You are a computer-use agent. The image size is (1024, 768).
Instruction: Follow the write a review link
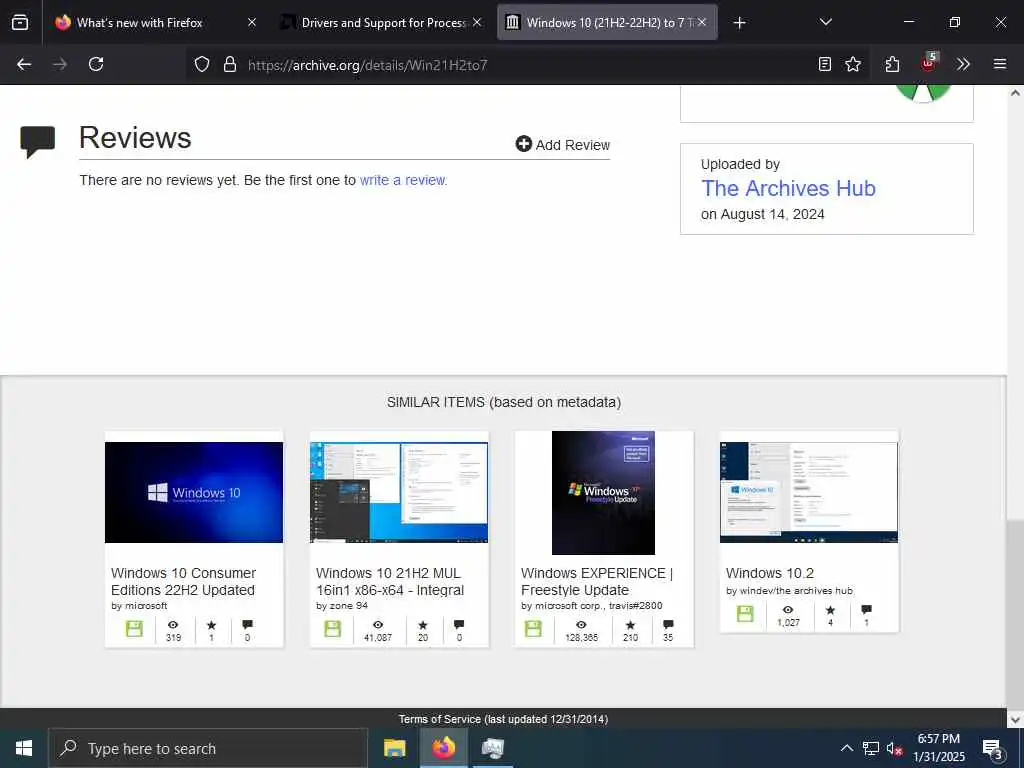click(403, 180)
